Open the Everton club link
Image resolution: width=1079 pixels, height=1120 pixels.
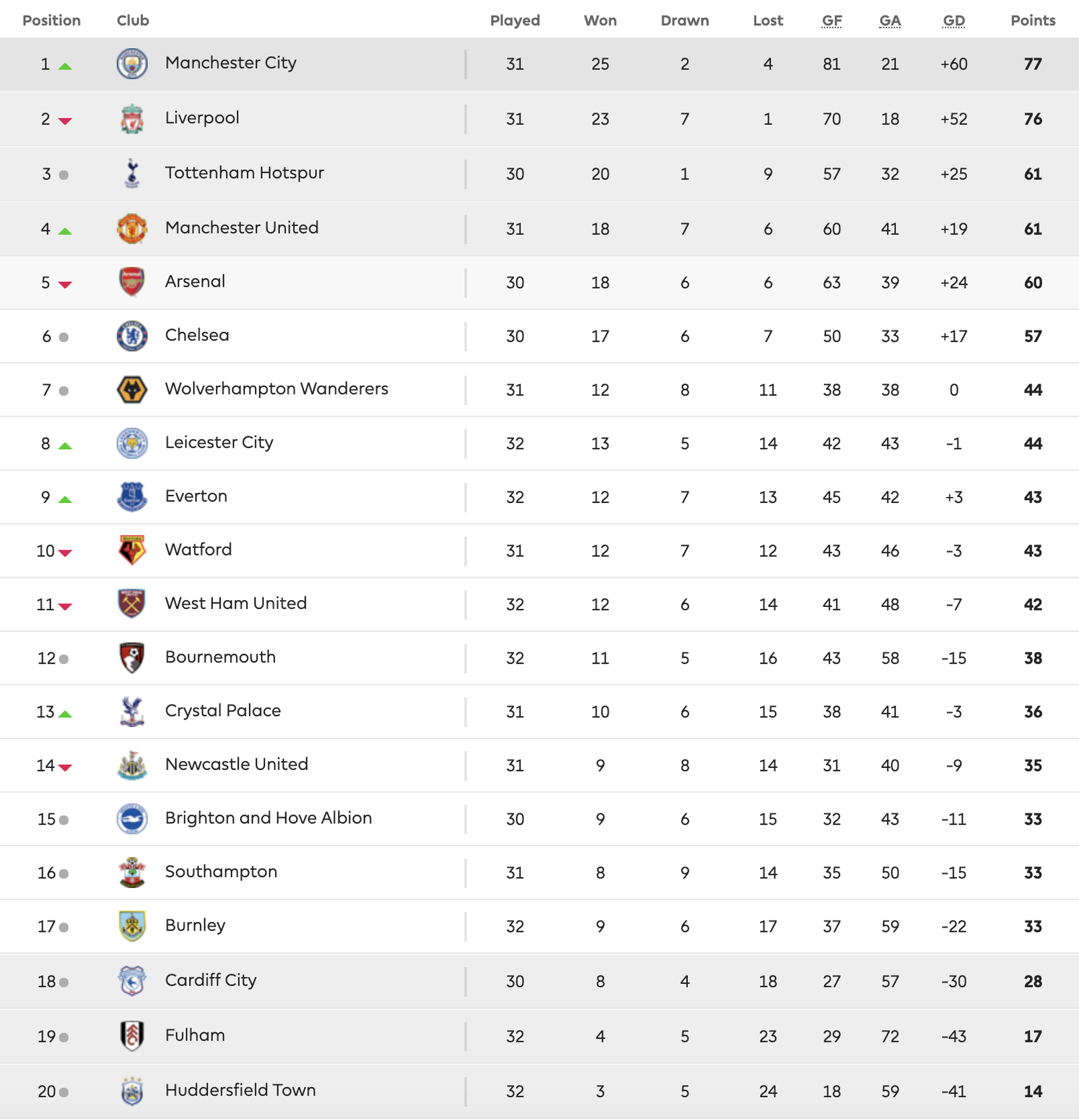196,496
